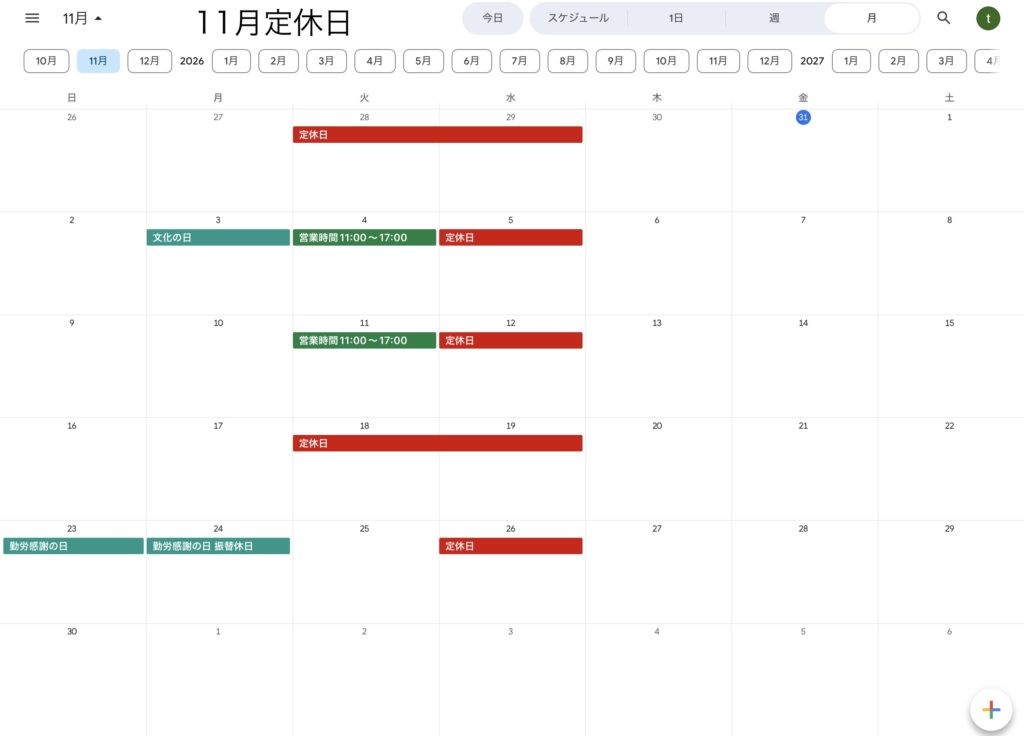Click the create event plus button
Image resolution: width=1024 pixels, height=736 pixels.
[990, 710]
